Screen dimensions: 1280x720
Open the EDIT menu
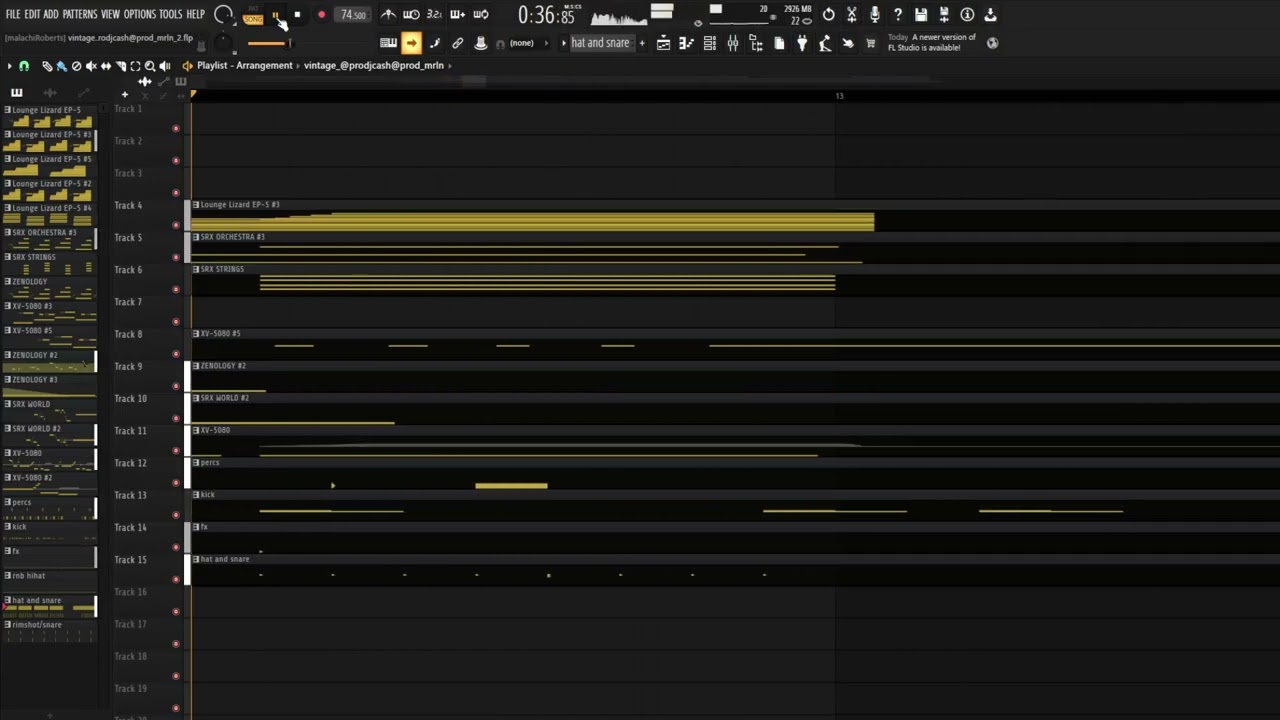(x=33, y=14)
